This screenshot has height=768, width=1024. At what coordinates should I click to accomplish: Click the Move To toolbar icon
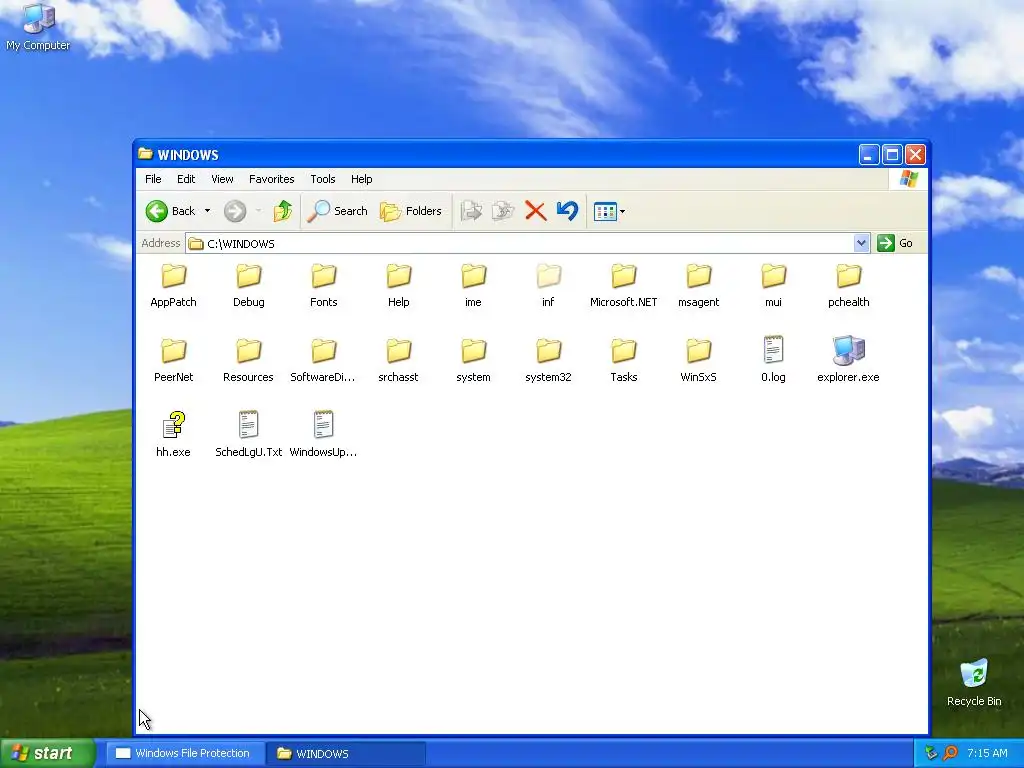[x=472, y=211]
